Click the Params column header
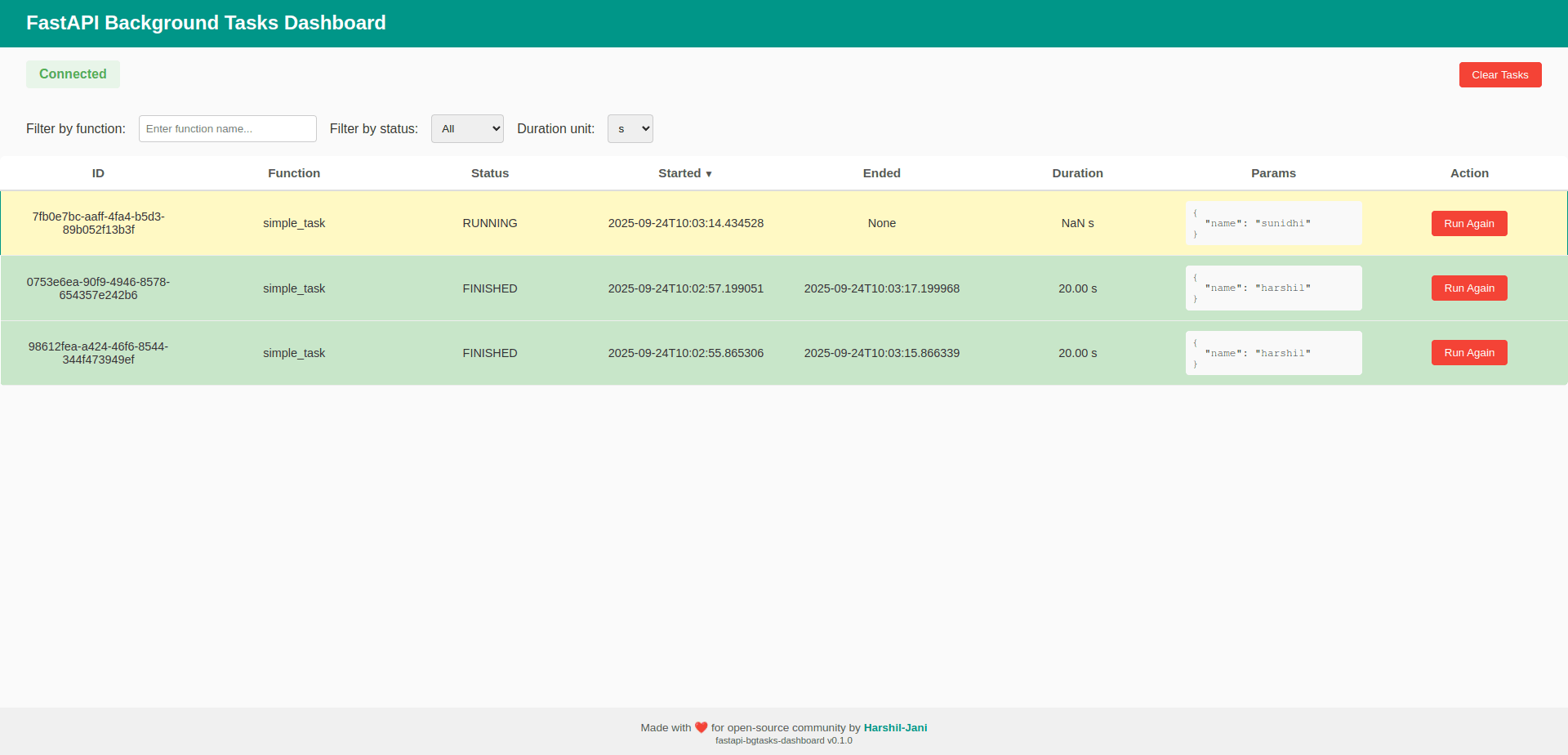The width and height of the screenshot is (1568, 755). click(x=1273, y=173)
